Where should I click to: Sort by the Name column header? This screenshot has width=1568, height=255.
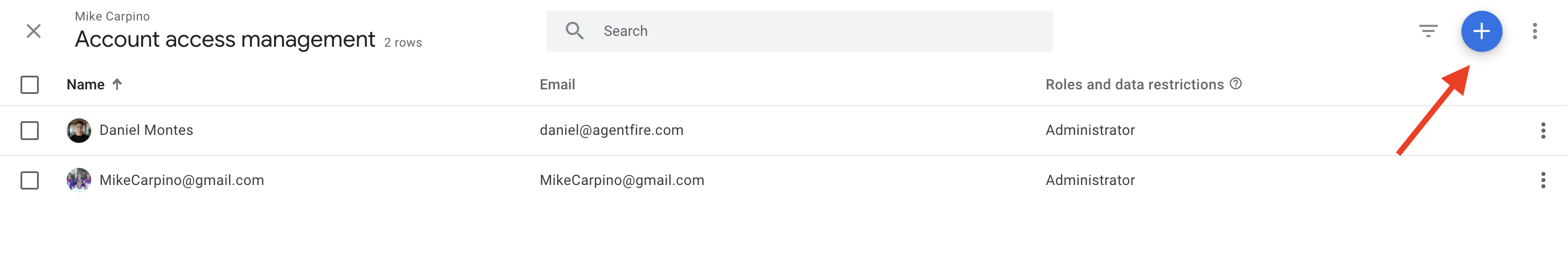point(85,85)
